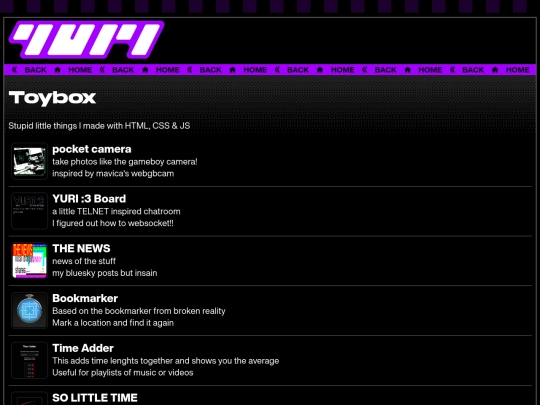Click the leftmost back chevron icon in nav bar
Screen dimensions: 540x405
[14, 70]
